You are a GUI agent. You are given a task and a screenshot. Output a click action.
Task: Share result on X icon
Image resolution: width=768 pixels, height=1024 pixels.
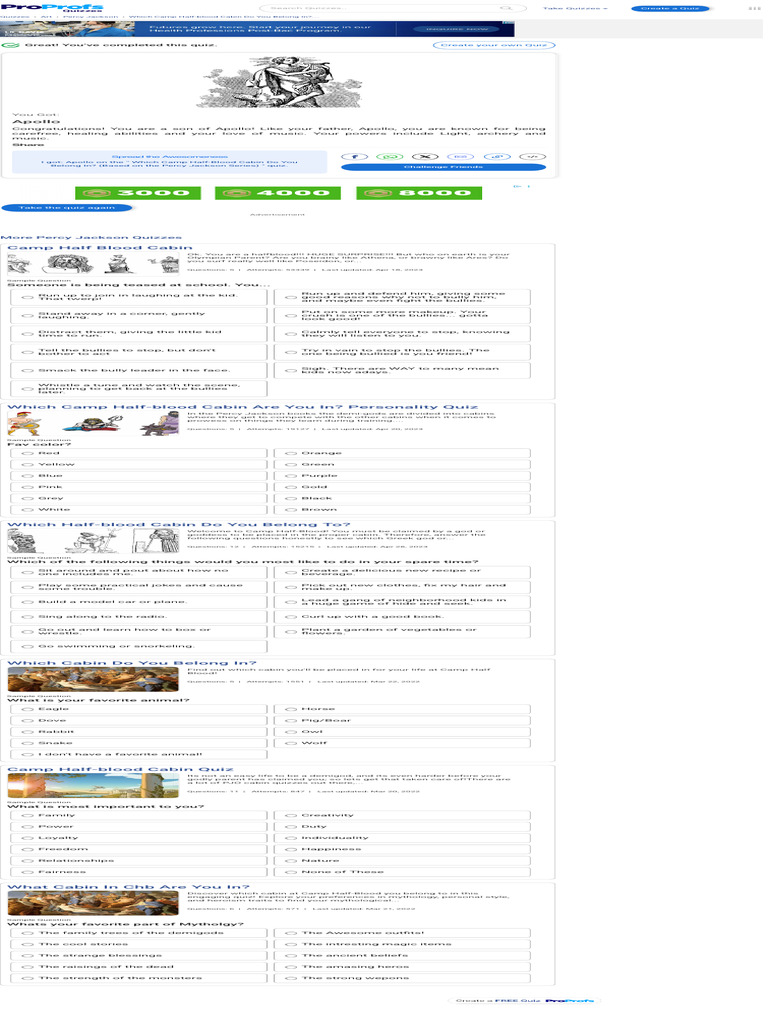(x=425, y=157)
